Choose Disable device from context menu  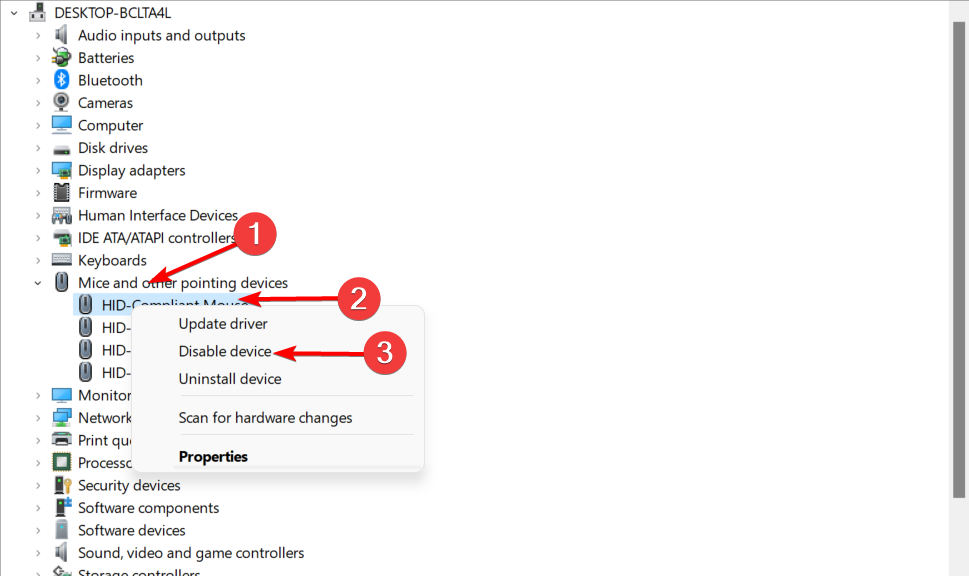click(x=225, y=351)
